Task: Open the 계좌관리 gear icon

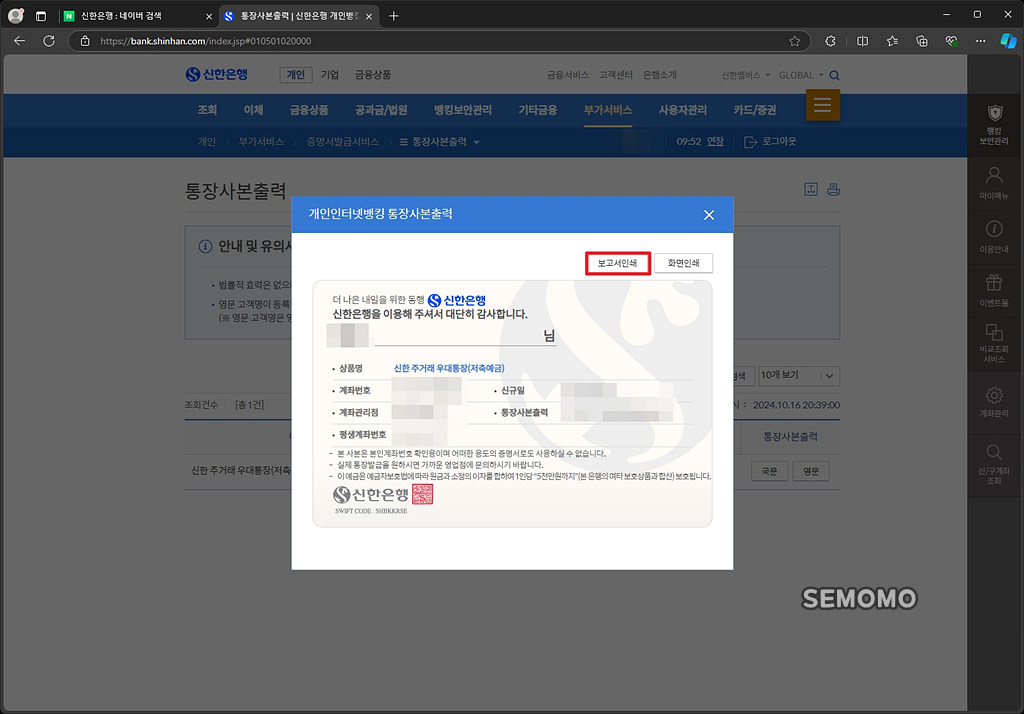Action: click(994, 401)
